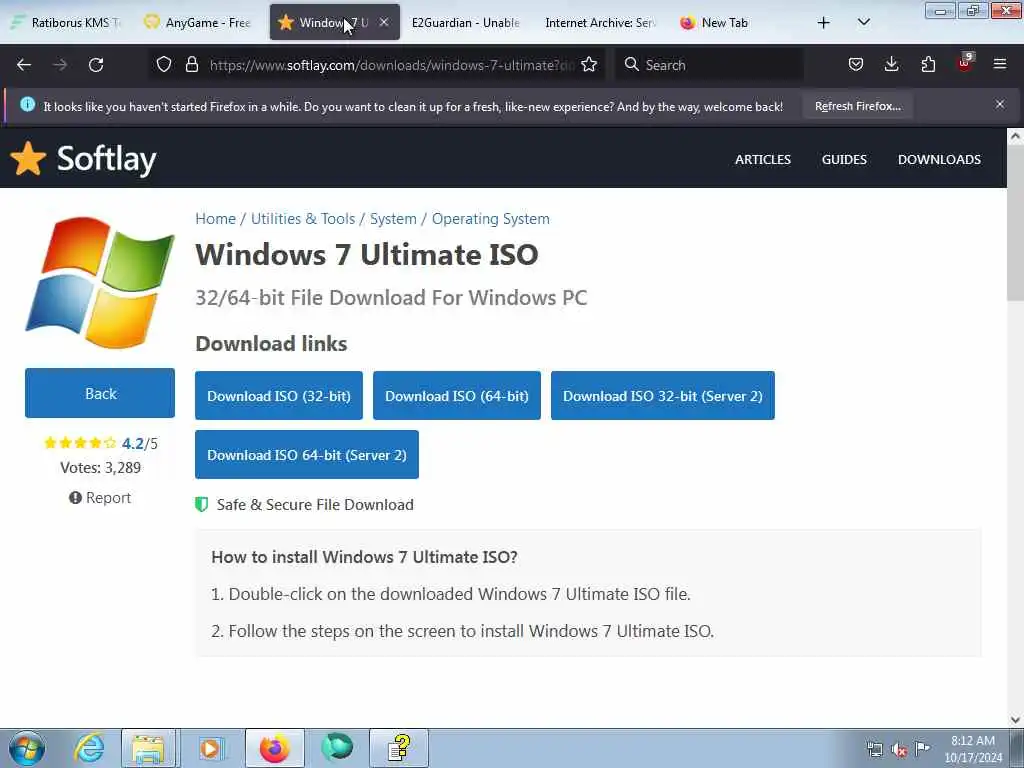
Task: Dismiss the refresh Firefox notification bar
Action: (x=1000, y=104)
